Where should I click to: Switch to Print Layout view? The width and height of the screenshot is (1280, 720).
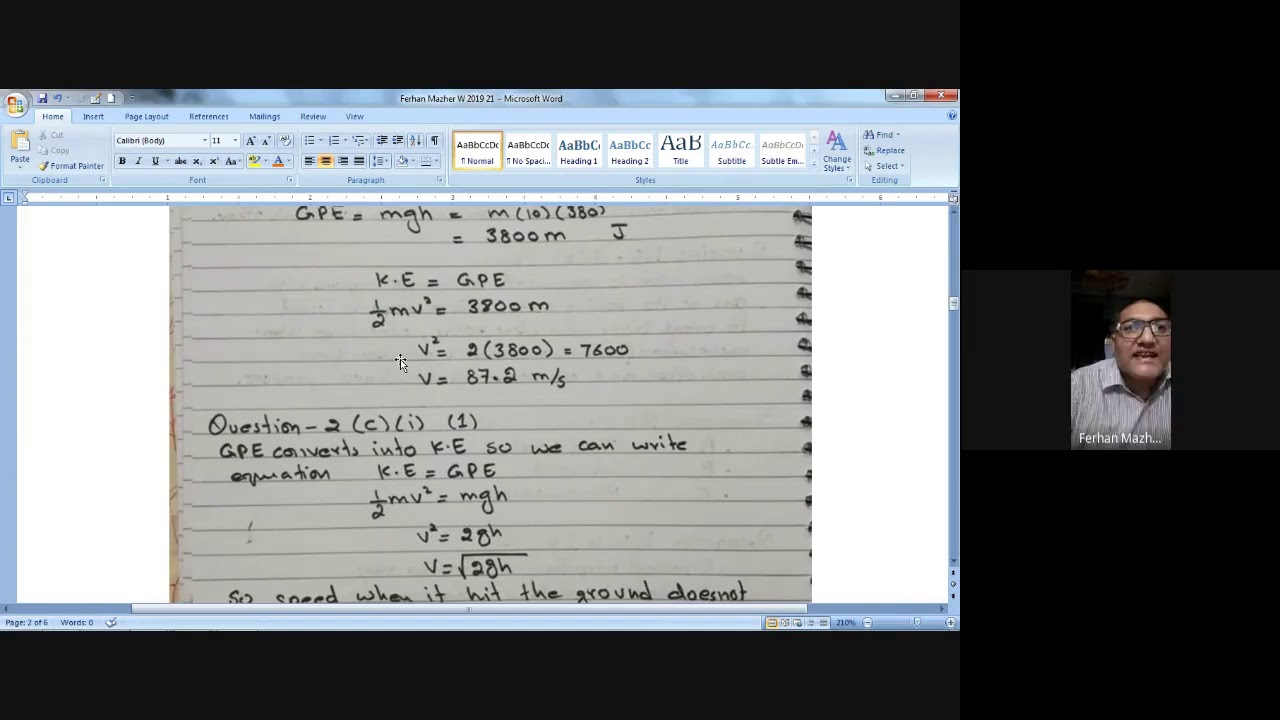pyautogui.click(x=772, y=623)
